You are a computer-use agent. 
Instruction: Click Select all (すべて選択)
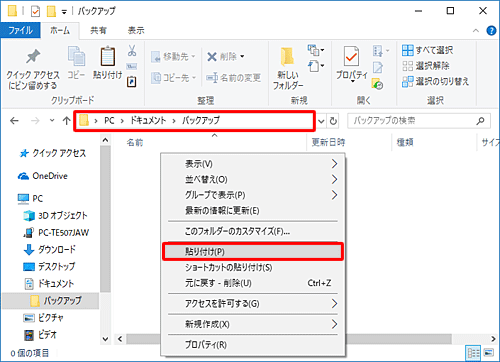pos(427,50)
